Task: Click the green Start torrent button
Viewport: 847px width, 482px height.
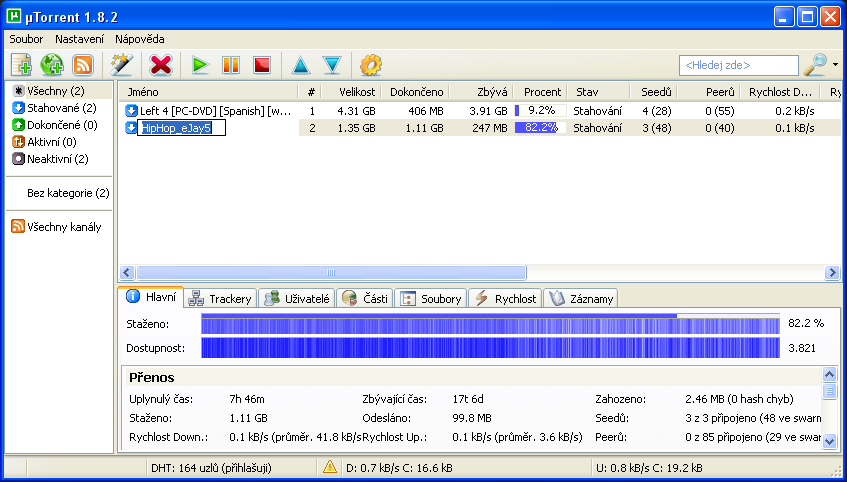Action: pos(200,65)
